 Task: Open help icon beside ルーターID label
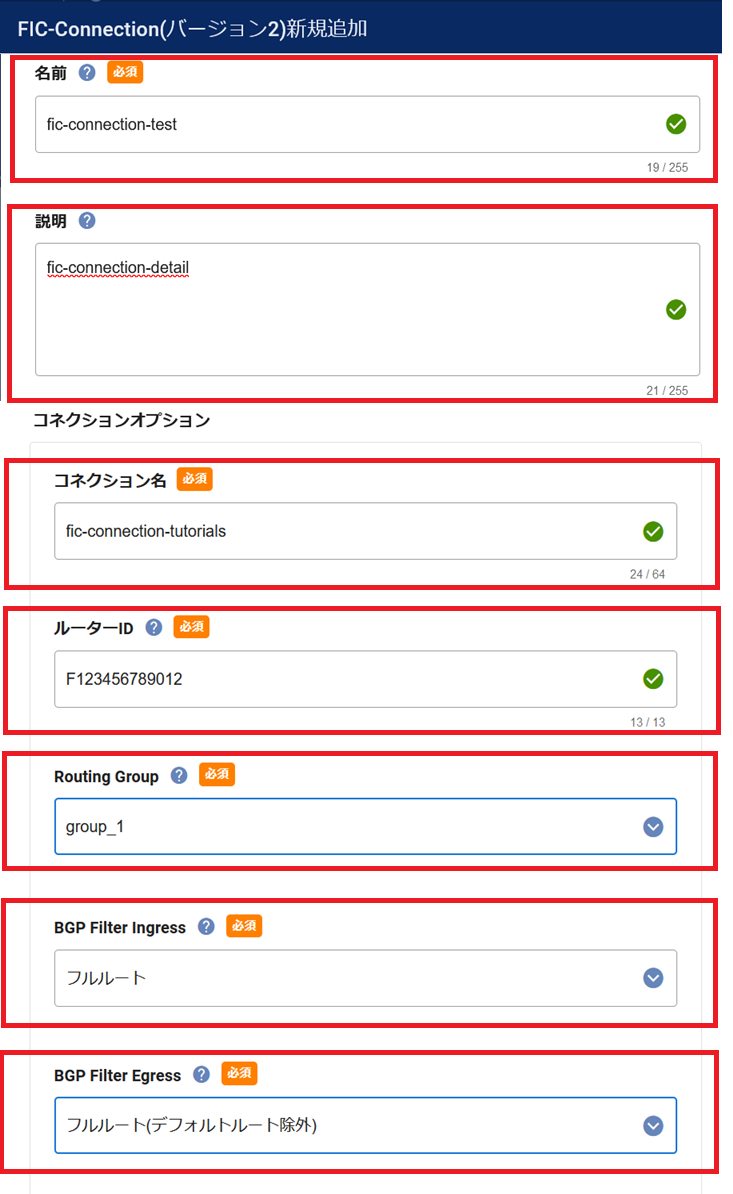(x=154, y=627)
